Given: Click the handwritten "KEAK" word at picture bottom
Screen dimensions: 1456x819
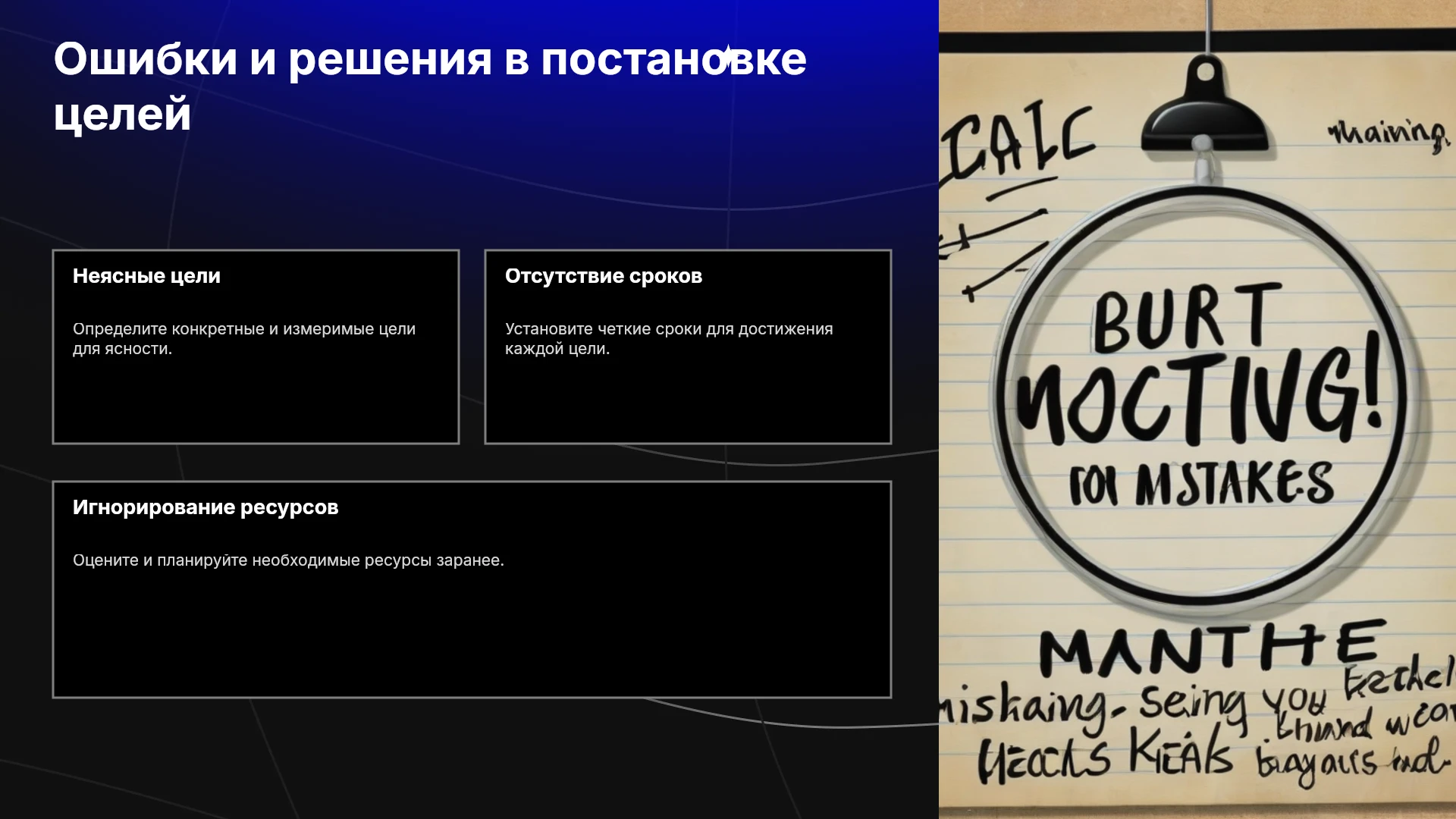Looking at the screenshot, I should [x=1180, y=752].
